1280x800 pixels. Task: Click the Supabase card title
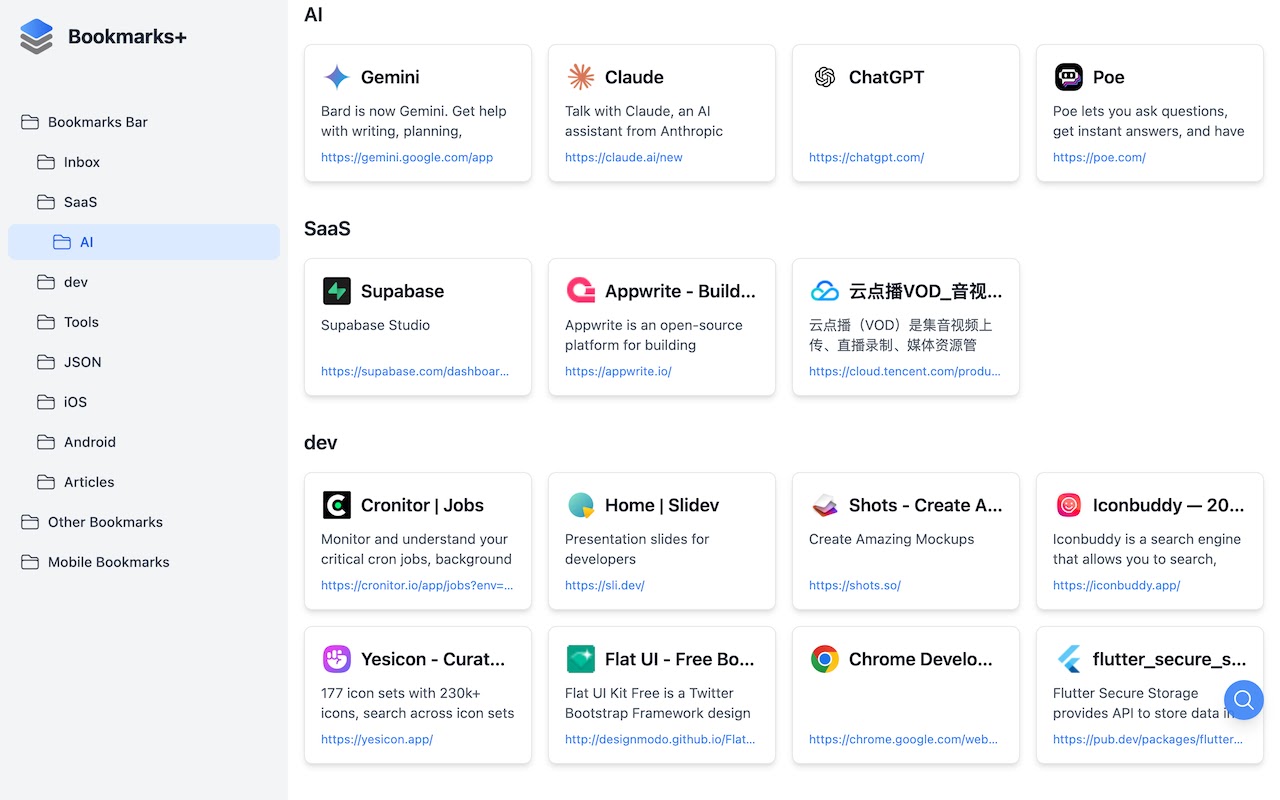pyautogui.click(x=402, y=291)
